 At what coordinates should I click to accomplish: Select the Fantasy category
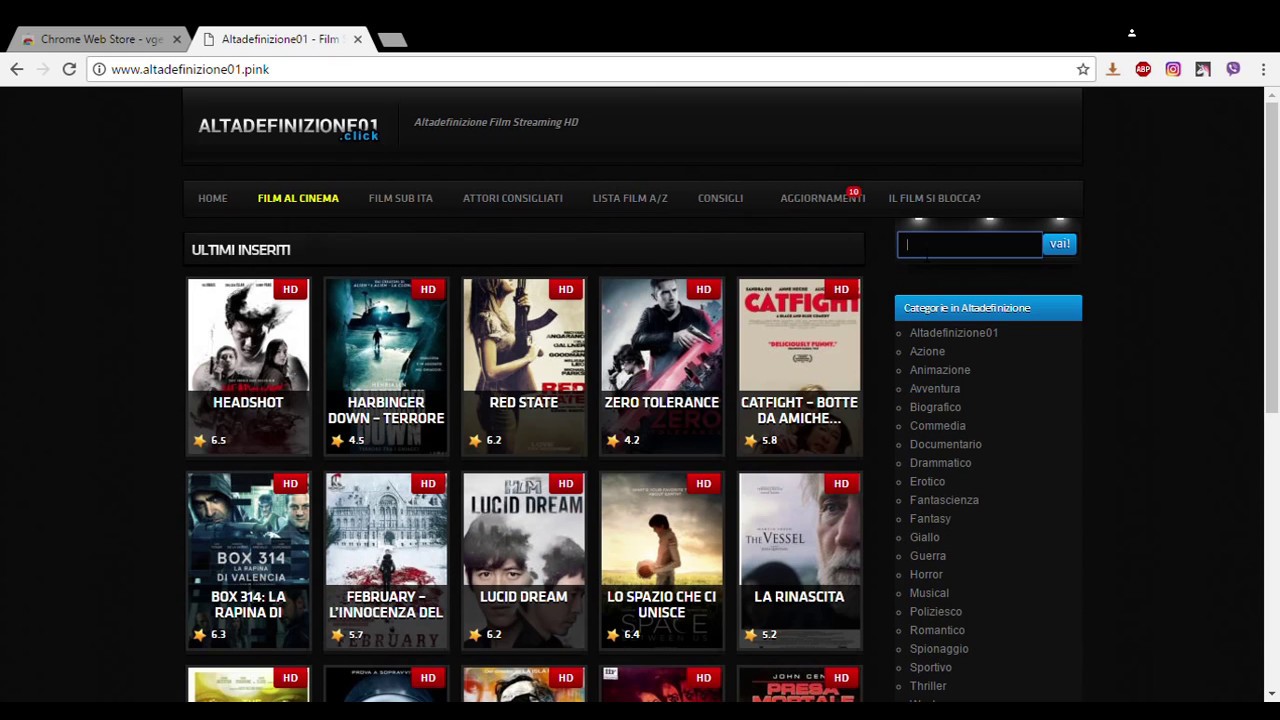[930, 519]
